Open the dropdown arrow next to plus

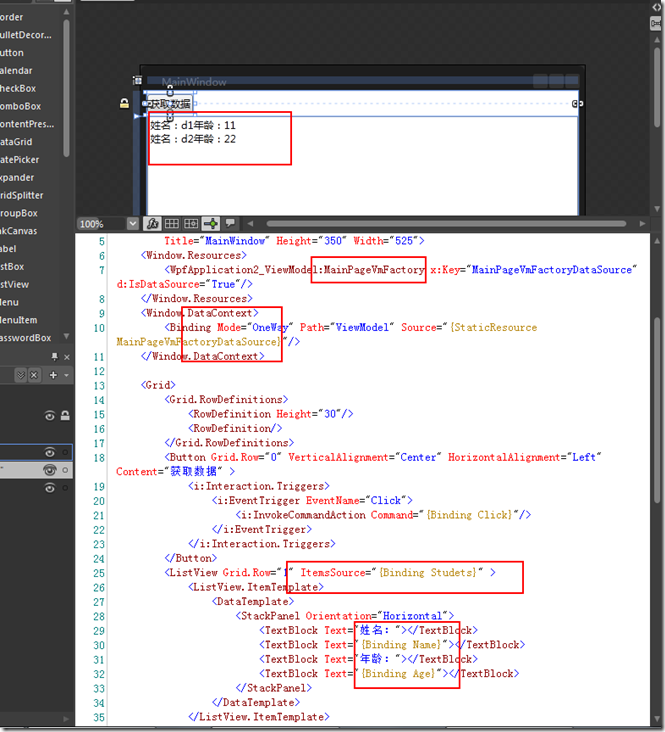click(x=66, y=375)
